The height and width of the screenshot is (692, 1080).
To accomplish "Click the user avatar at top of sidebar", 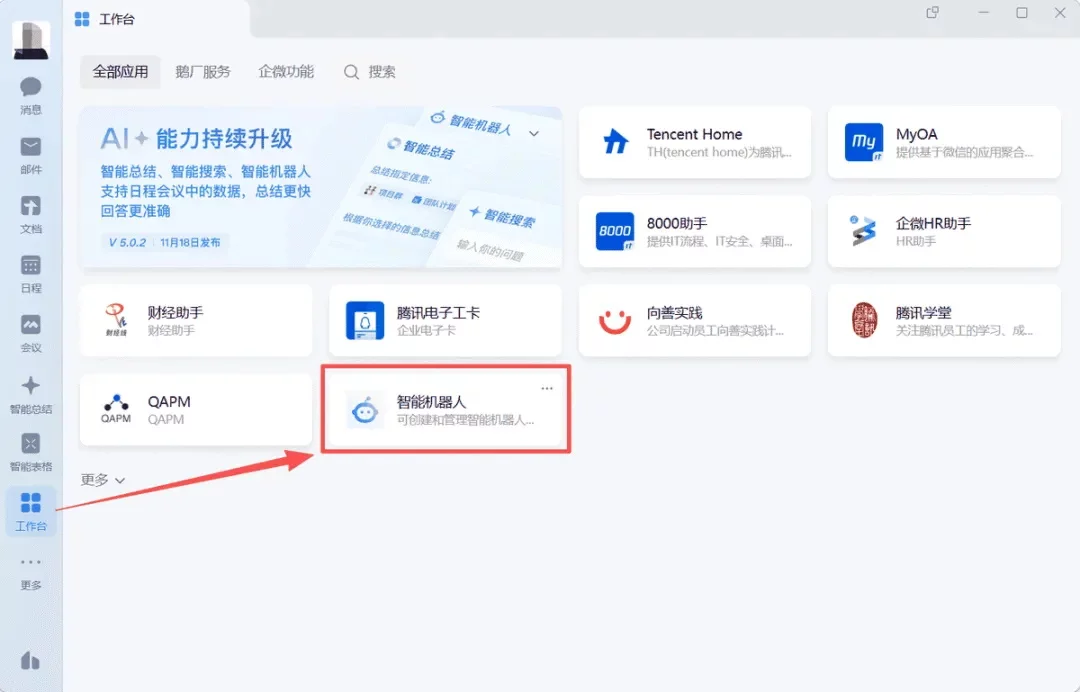I will pos(31,39).
